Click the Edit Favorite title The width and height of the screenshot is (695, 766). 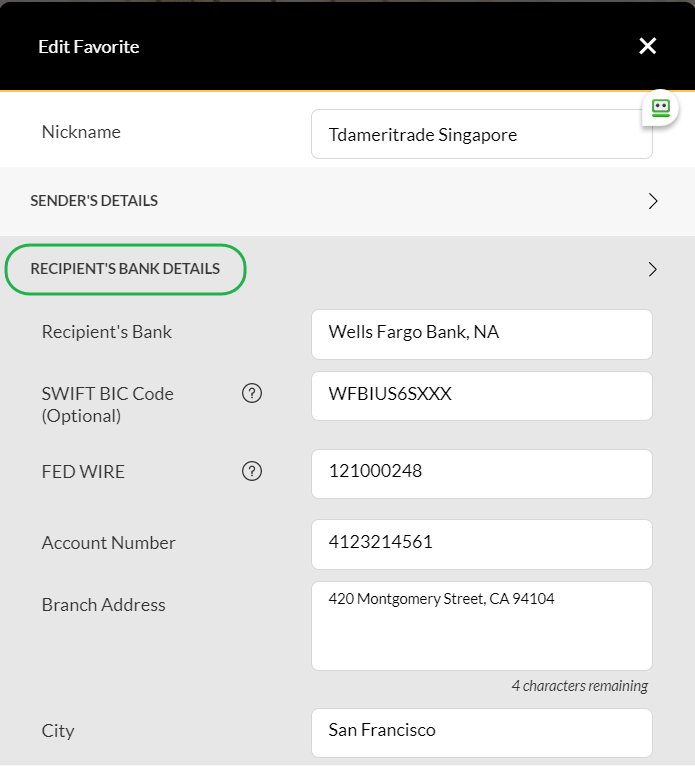tap(89, 47)
